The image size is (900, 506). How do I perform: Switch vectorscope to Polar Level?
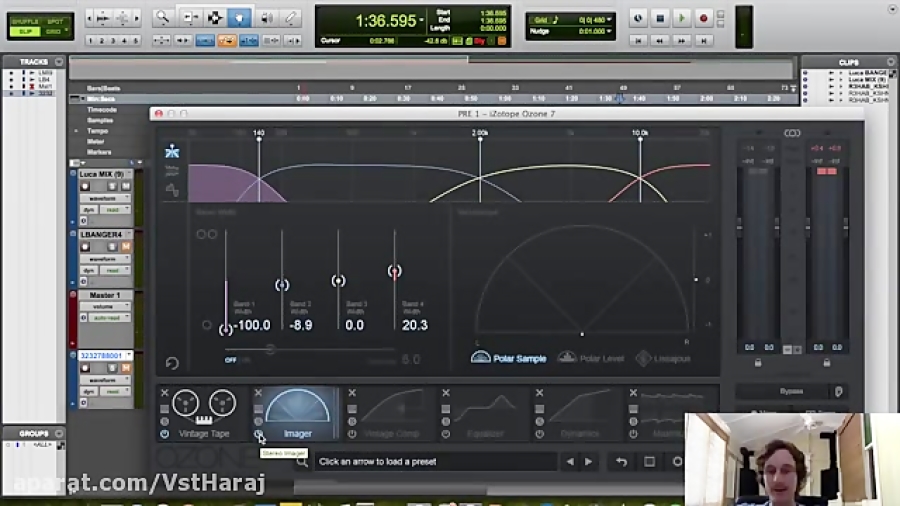pyautogui.click(x=591, y=359)
